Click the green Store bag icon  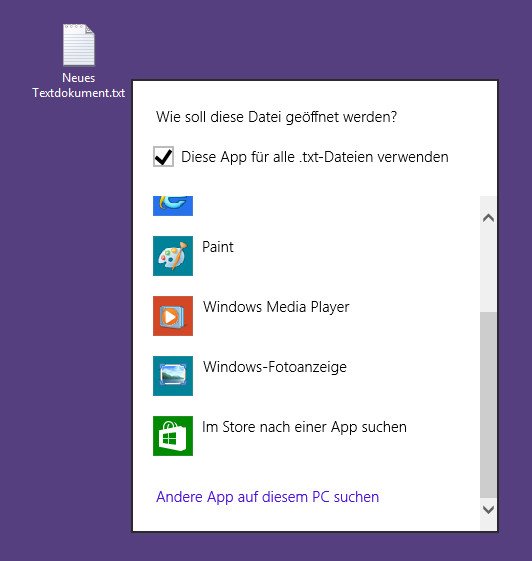[173, 436]
